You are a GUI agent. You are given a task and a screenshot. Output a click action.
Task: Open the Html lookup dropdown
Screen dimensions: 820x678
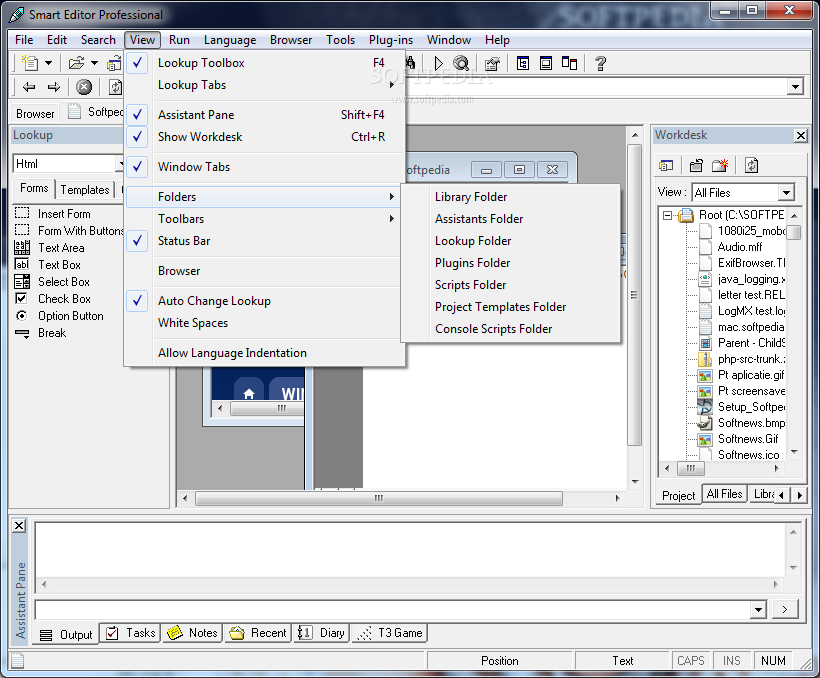pyautogui.click(x=120, y=164)
